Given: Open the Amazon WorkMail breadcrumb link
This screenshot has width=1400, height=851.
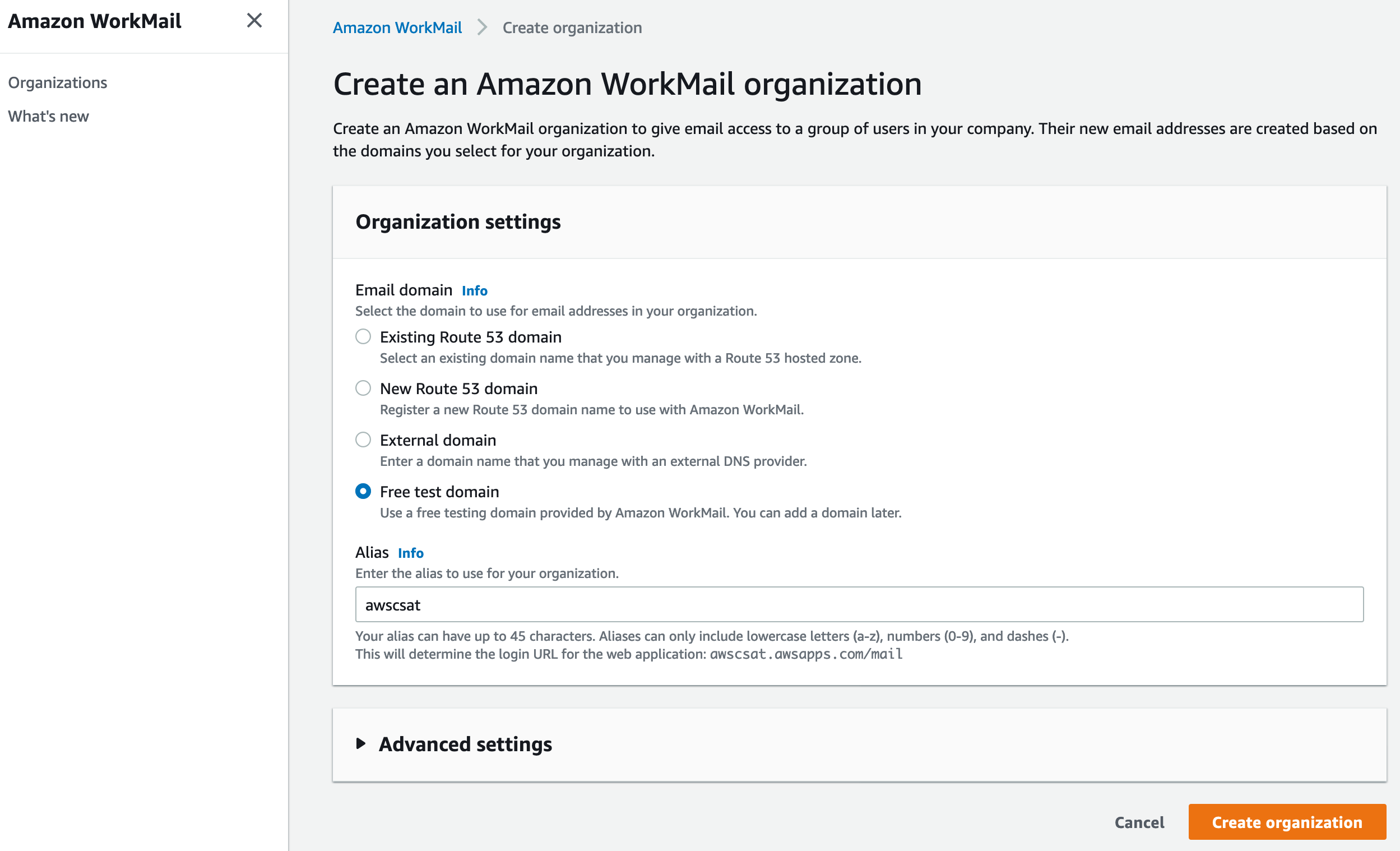Looking at the screenshot, I should coord(397,27).
